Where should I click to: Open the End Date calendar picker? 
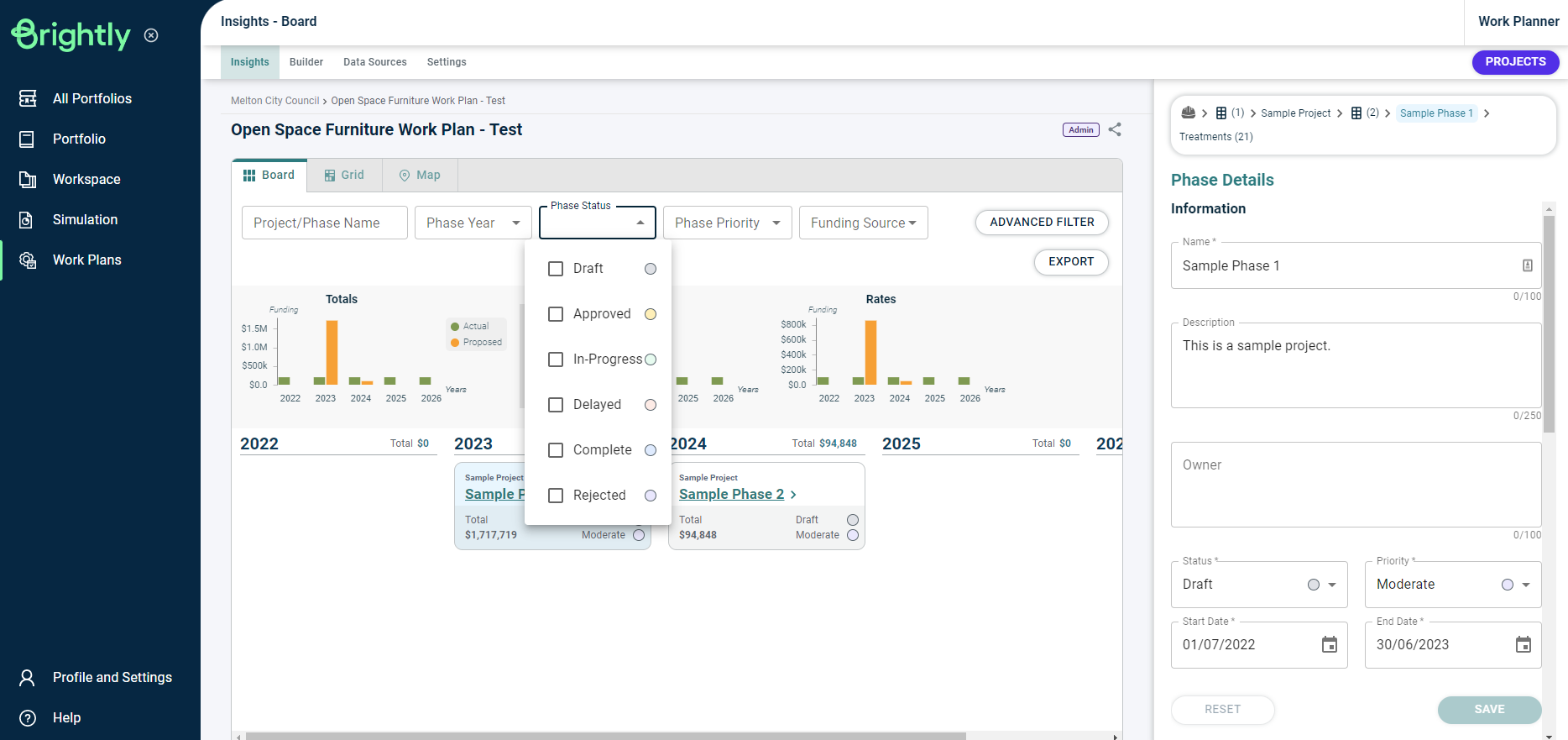1524,644
